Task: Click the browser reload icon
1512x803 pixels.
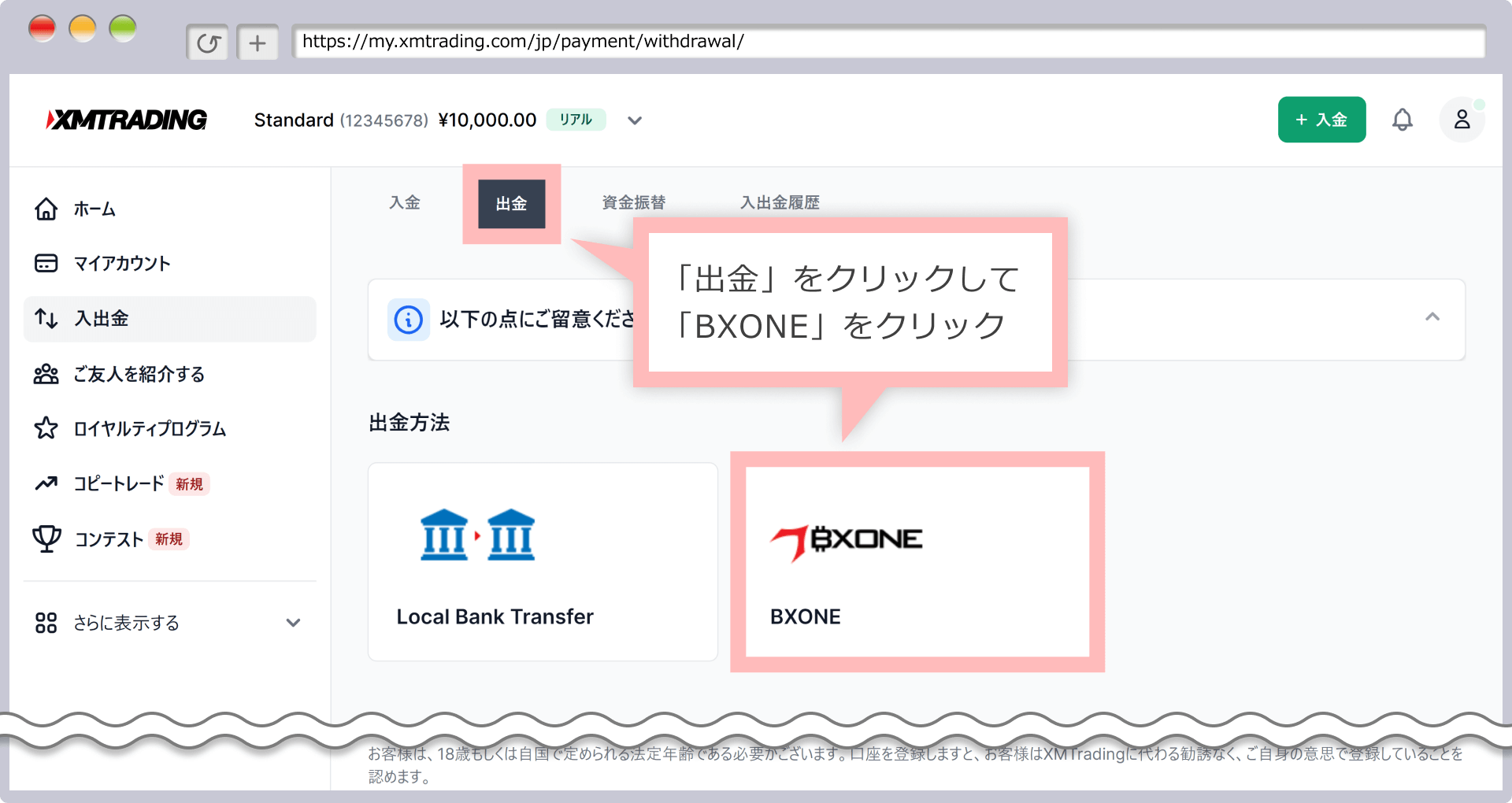Action: tap(208, 43)
